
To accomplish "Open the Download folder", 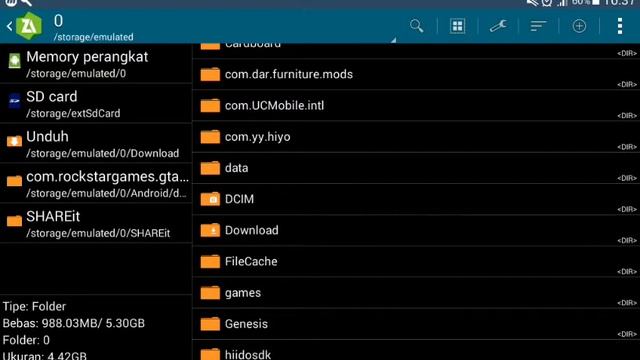I will click(416, 231).
